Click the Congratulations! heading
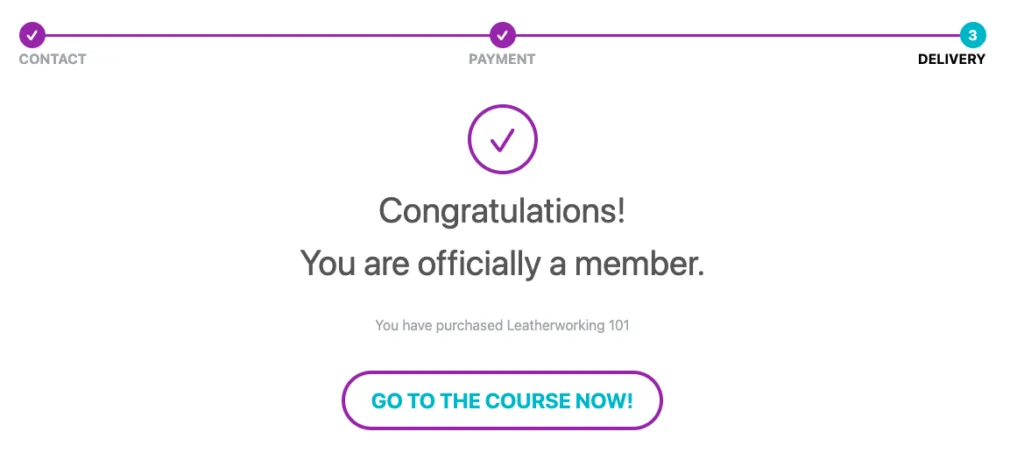Image resolution: width=1024 pixels, height=467 pixels. point(502,212)
